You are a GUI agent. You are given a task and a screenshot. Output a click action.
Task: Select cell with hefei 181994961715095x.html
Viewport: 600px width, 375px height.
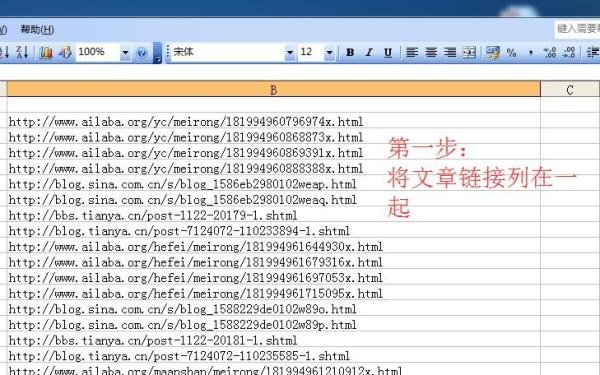(x=274, y=293)
